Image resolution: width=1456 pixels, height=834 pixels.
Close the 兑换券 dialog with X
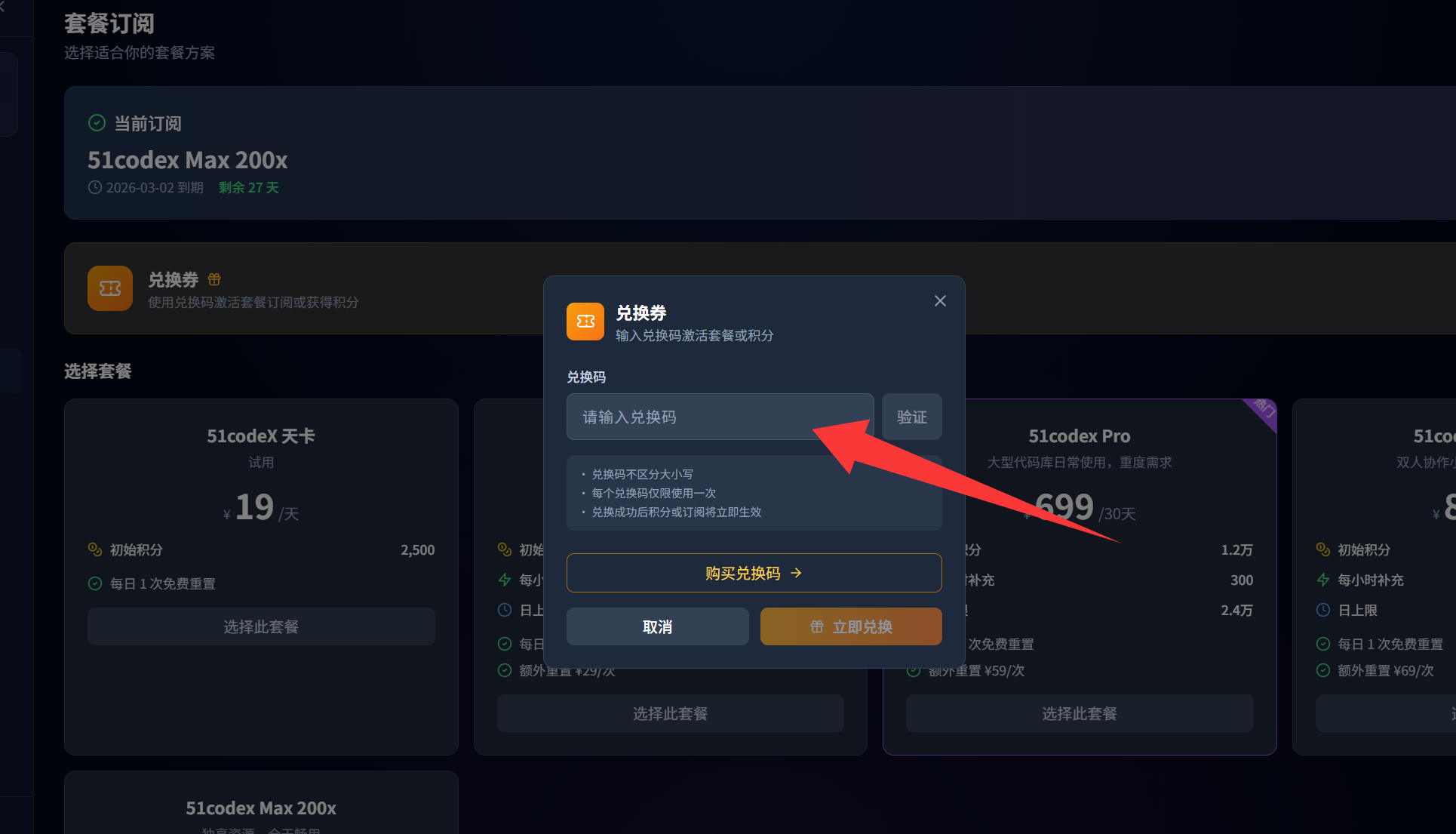click(940, 301)
